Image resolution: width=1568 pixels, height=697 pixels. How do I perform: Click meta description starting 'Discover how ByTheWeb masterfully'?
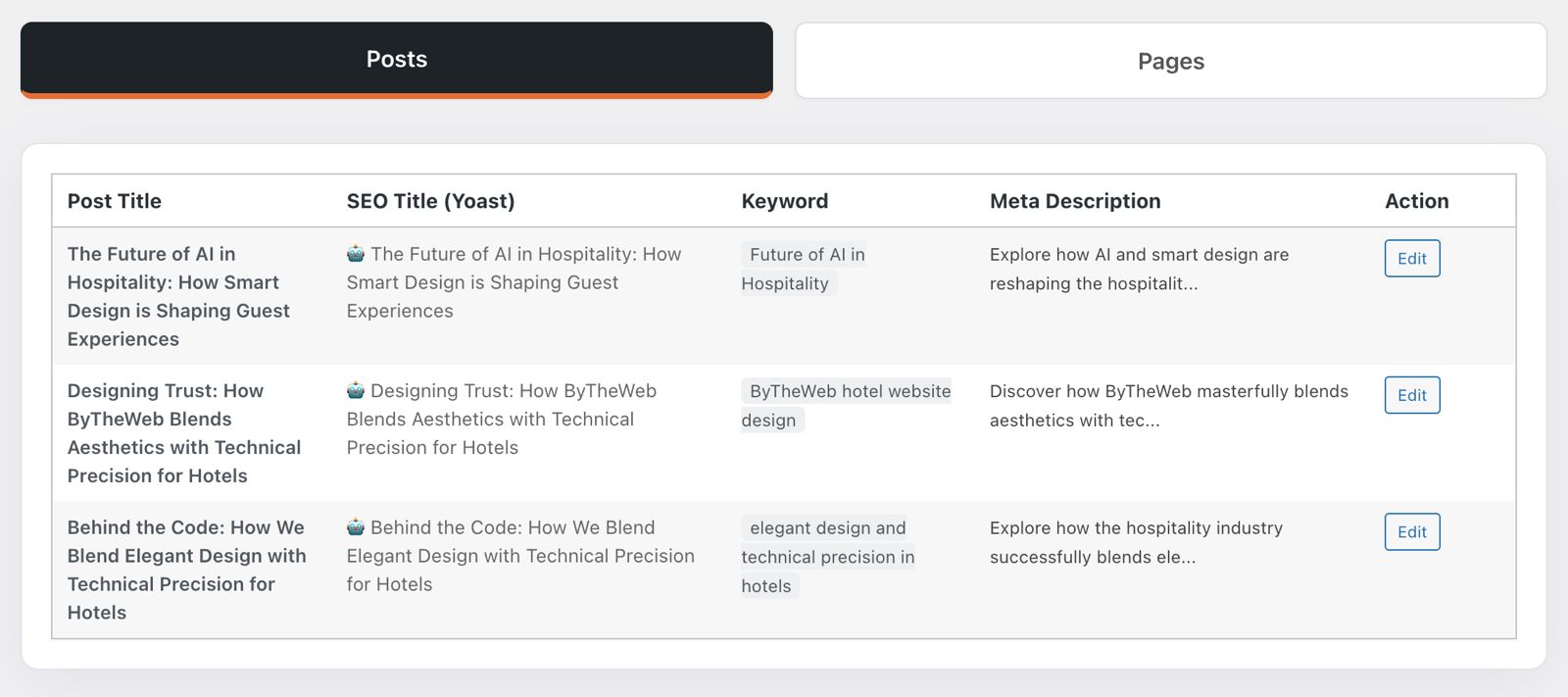click(1168, 405)
